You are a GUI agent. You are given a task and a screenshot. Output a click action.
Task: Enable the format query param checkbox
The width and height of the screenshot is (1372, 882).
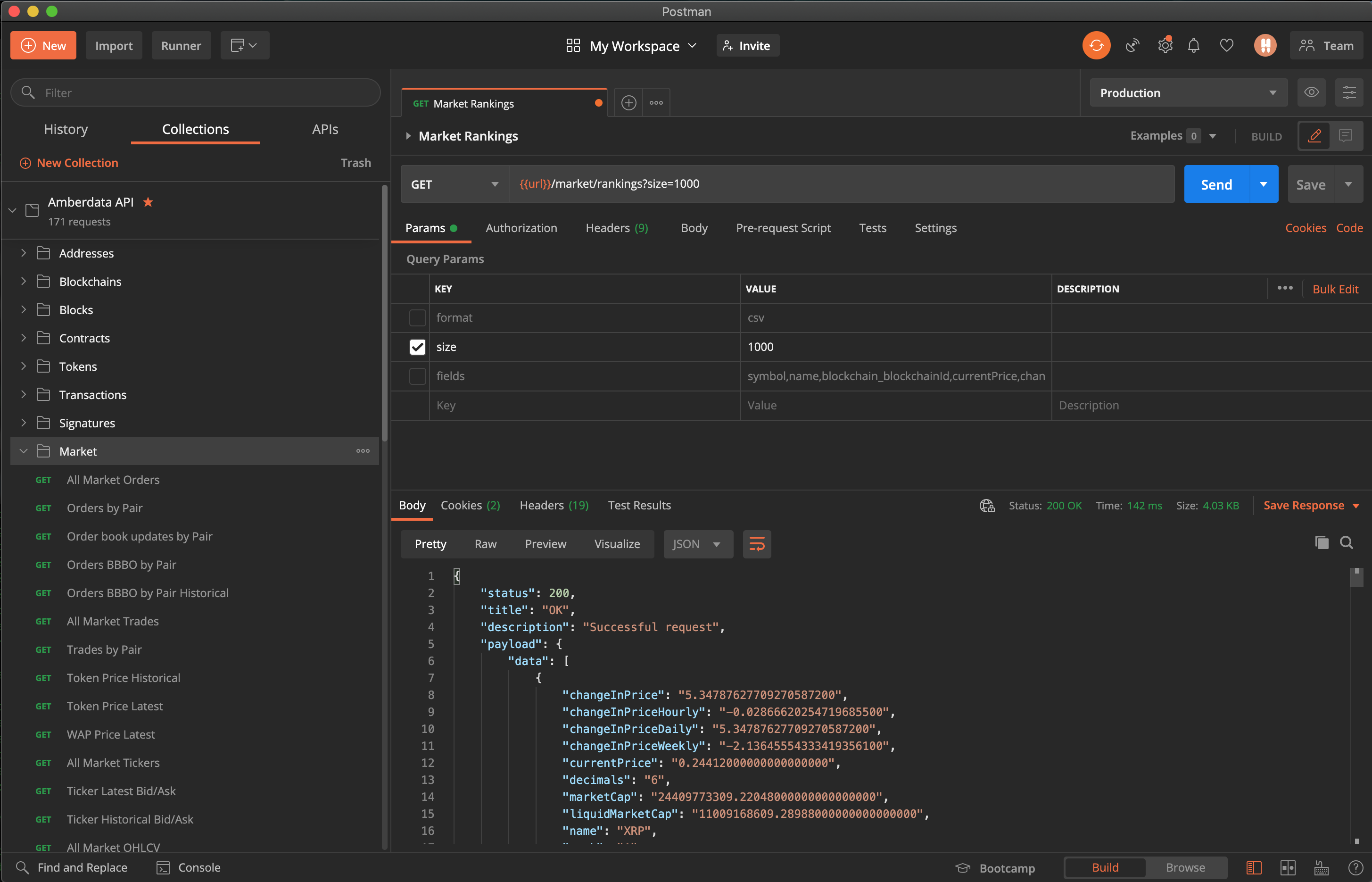(x=417, y=317)
